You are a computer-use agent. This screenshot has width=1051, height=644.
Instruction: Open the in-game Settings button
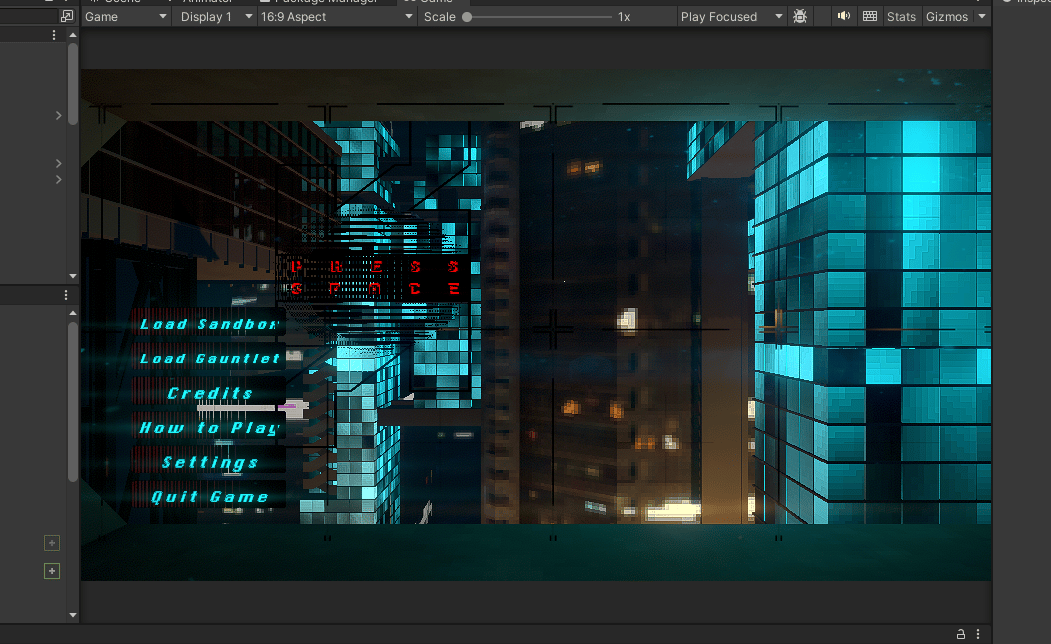tap(208, 462)
